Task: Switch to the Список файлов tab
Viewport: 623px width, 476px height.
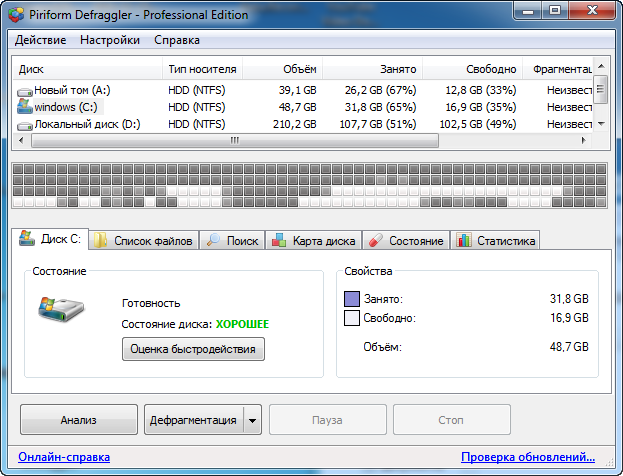Action: 143,240
